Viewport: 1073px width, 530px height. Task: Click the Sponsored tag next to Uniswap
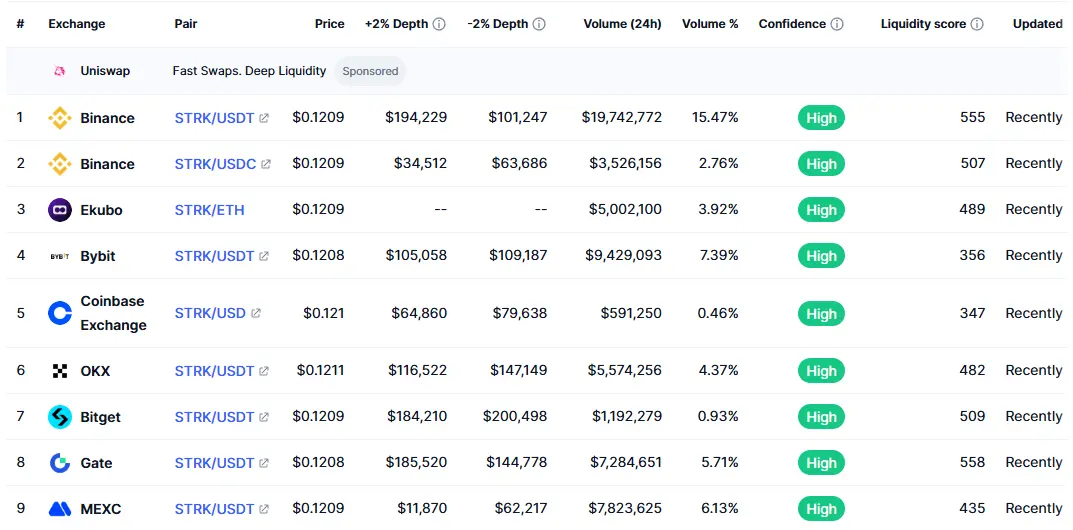tap(370, 71)
